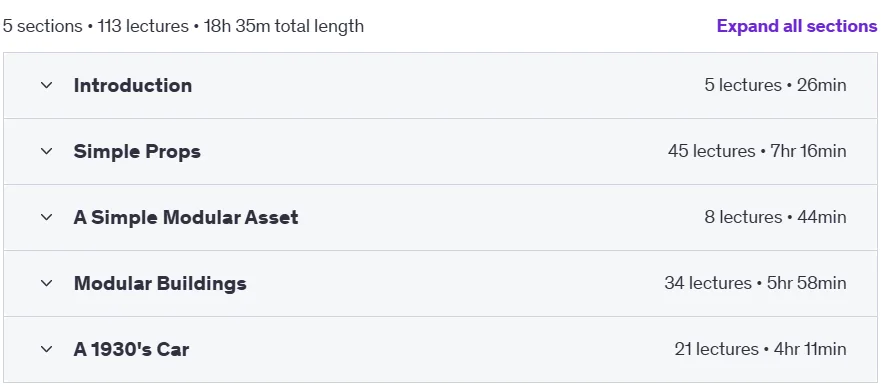
Task: Click the 21 lectures • 4hr 11min label
Action: click(x=760, y=349)
